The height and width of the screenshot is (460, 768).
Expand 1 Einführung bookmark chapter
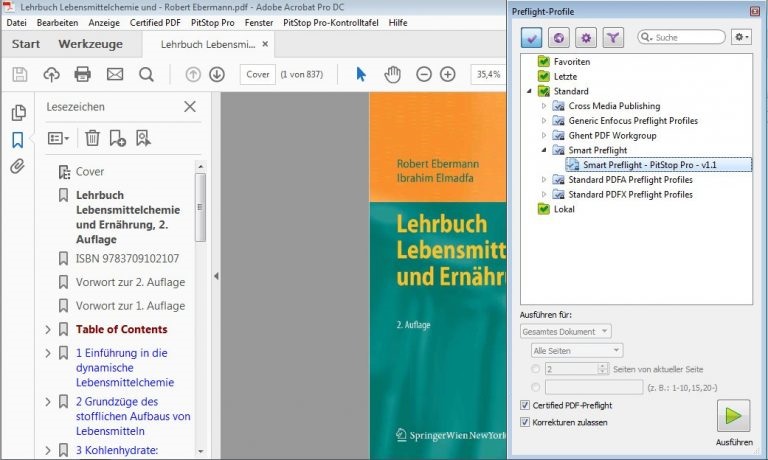(48, 353)
